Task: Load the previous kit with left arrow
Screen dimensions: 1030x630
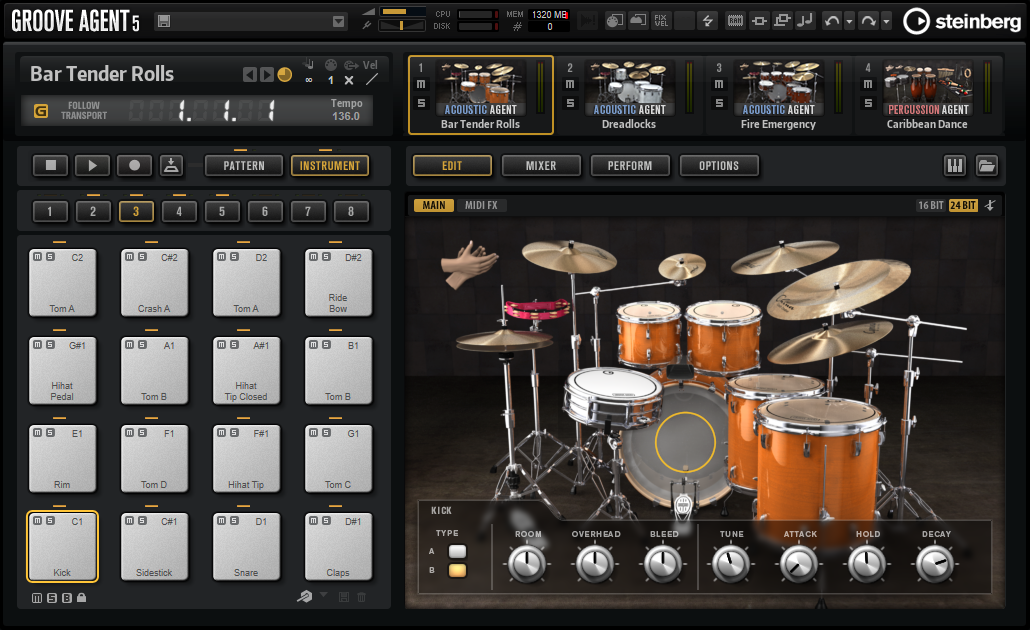Action: tap(249, 74)
